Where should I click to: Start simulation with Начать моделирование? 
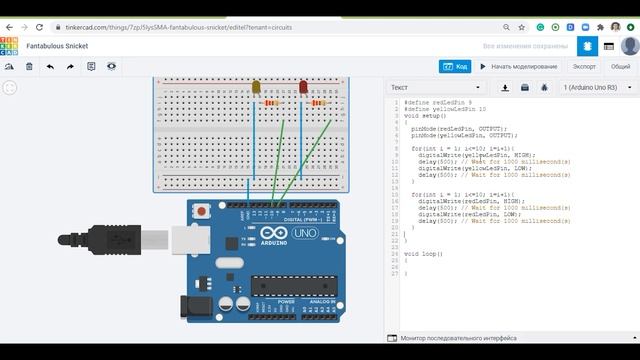pyautogui.click(x=519, y=67)
